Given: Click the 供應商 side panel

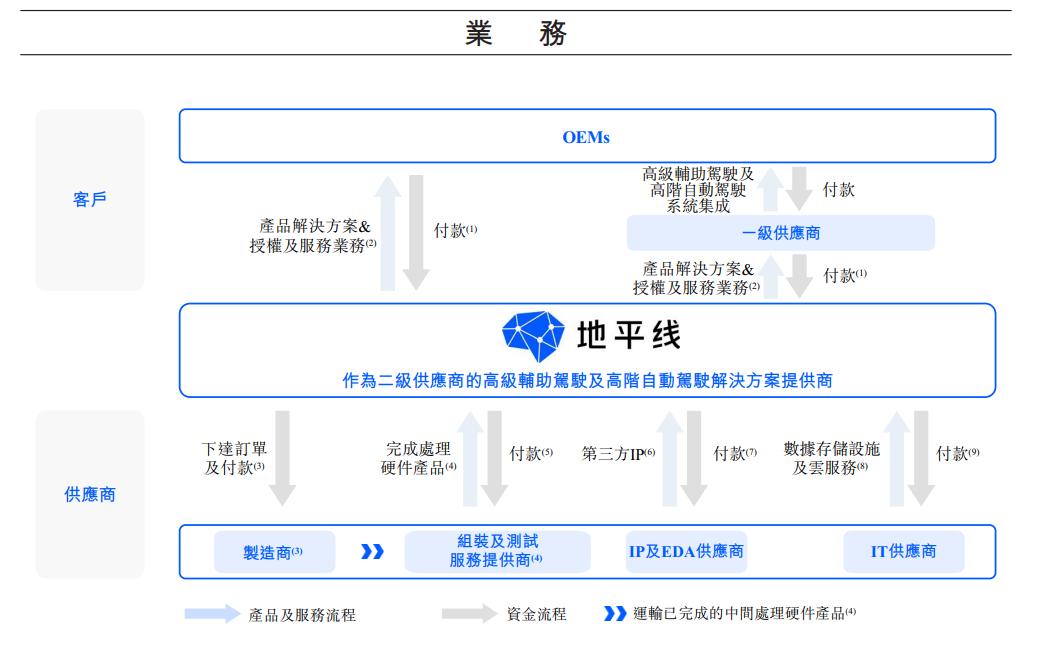Looking at the screenshot, I should click(90, 494).
